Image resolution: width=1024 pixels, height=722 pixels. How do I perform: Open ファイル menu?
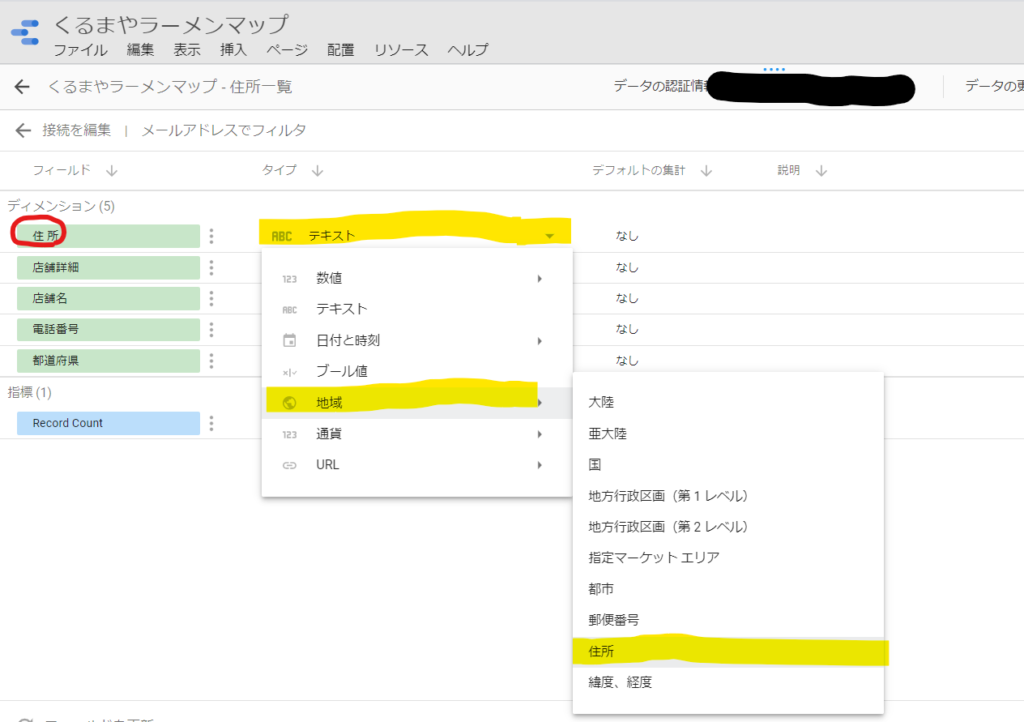80,50
